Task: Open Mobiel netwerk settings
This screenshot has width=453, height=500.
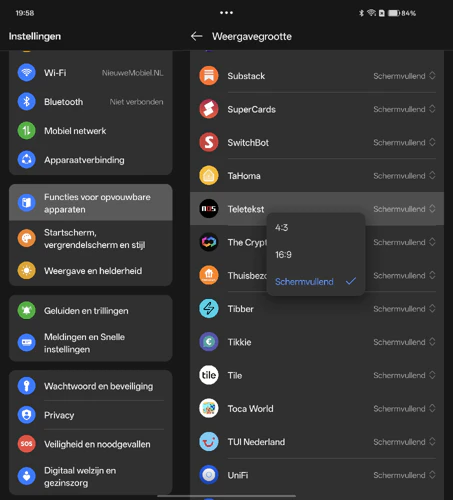Action: [x=75, y=131]
